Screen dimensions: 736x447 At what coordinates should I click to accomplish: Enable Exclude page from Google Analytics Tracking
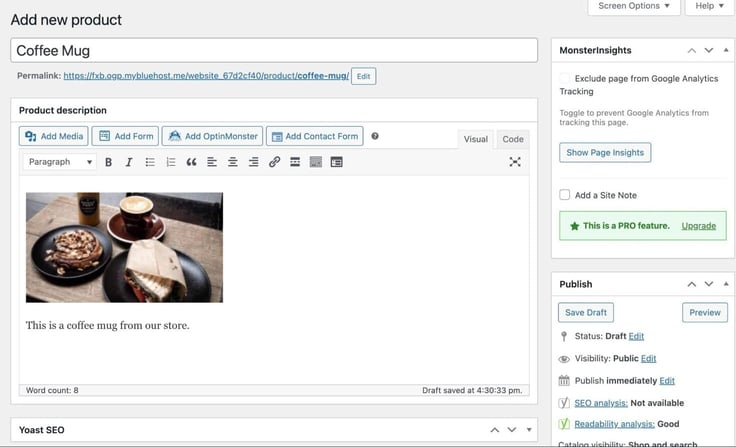point(565,78)
